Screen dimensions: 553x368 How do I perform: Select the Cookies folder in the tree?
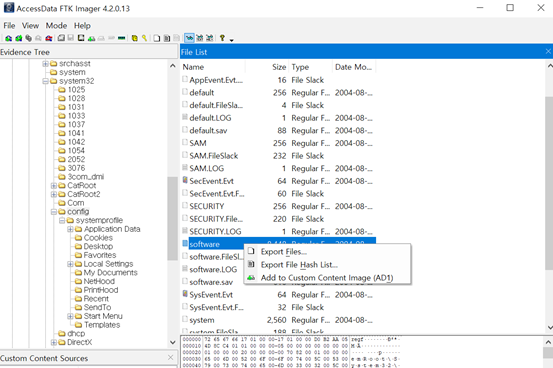pos(98,238)
